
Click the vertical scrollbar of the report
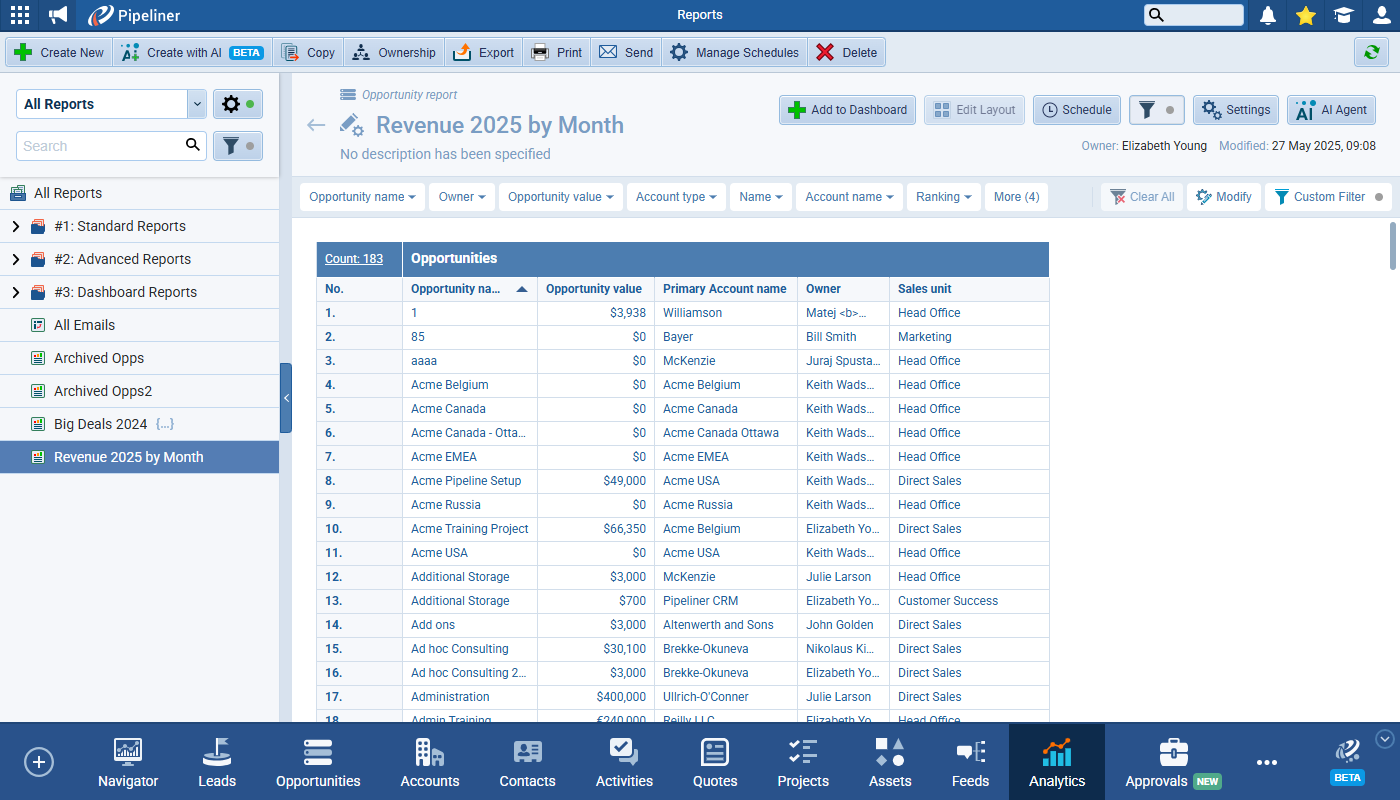pyautogui.click(x=1392, y=246)
